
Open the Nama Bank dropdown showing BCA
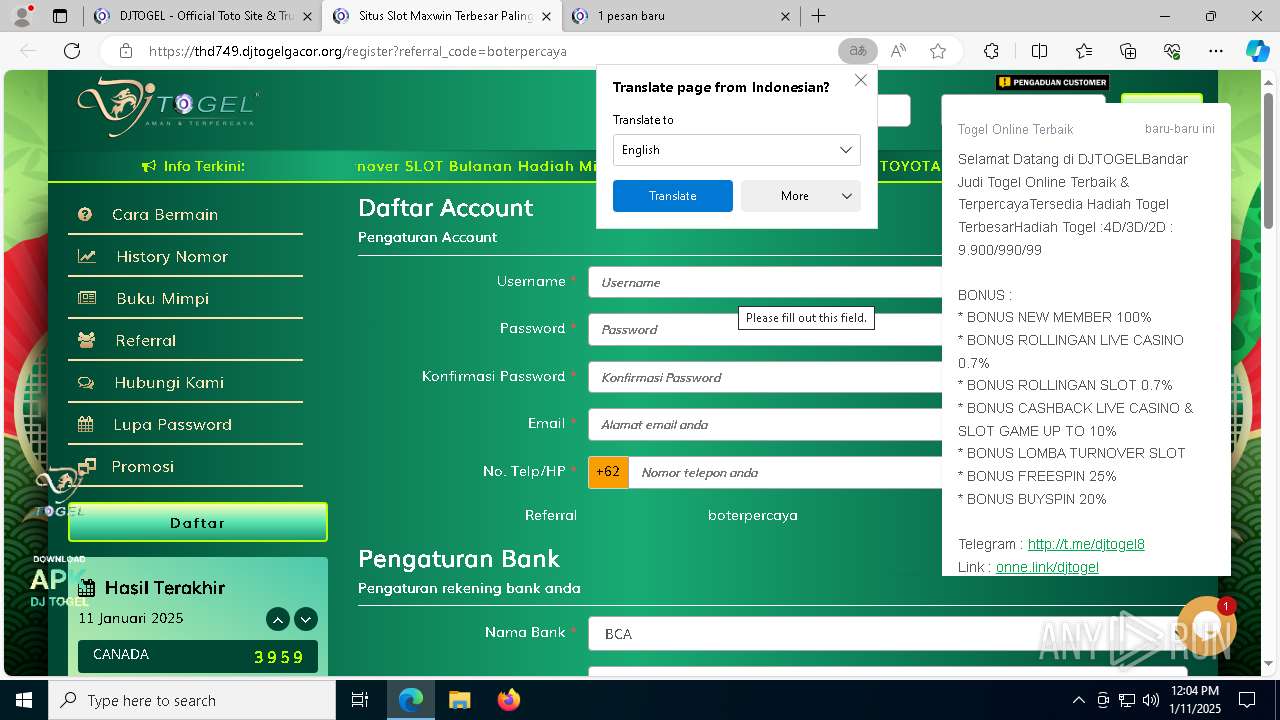pos(888,634)
